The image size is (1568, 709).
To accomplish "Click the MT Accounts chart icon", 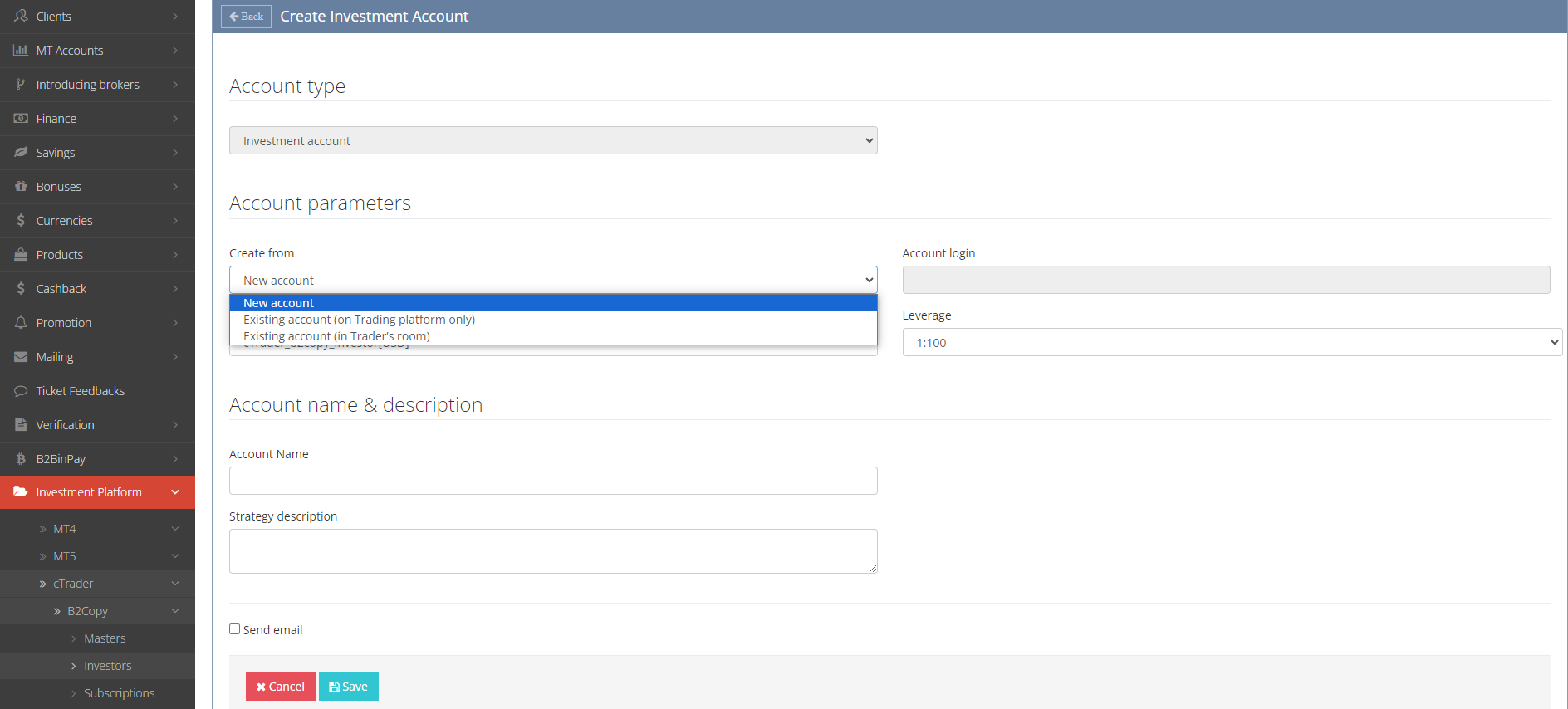I will click(x=21, y=51).
